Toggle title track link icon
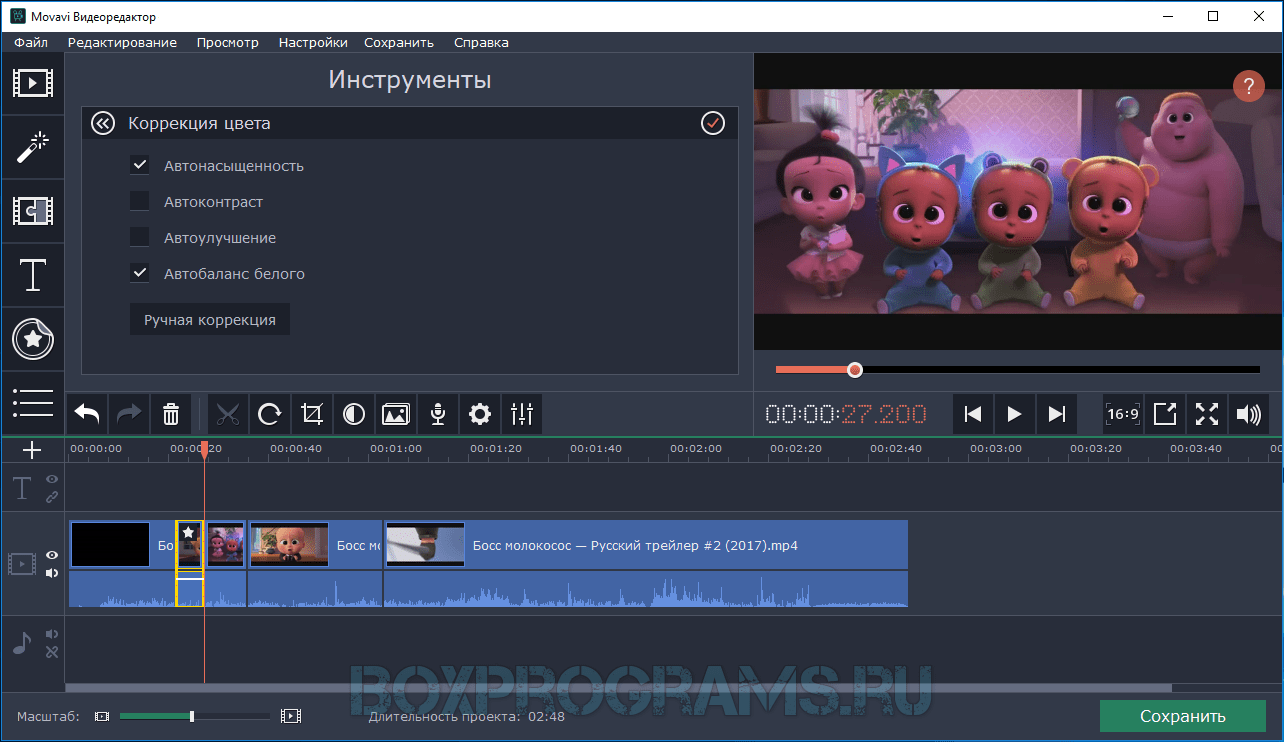The image size is (1284, 742). point(52,496)
